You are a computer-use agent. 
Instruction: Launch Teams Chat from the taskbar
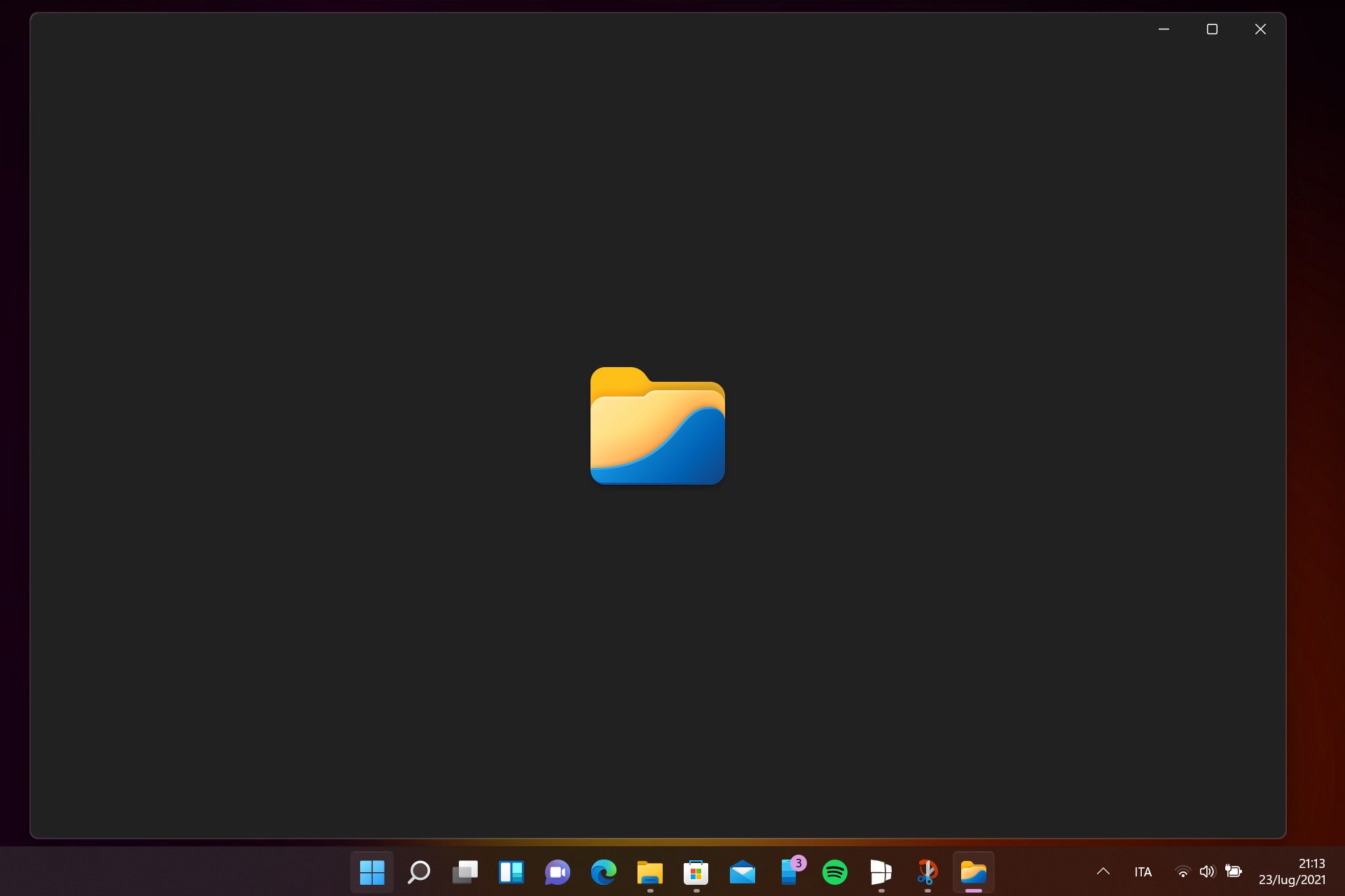pos(557,872)
